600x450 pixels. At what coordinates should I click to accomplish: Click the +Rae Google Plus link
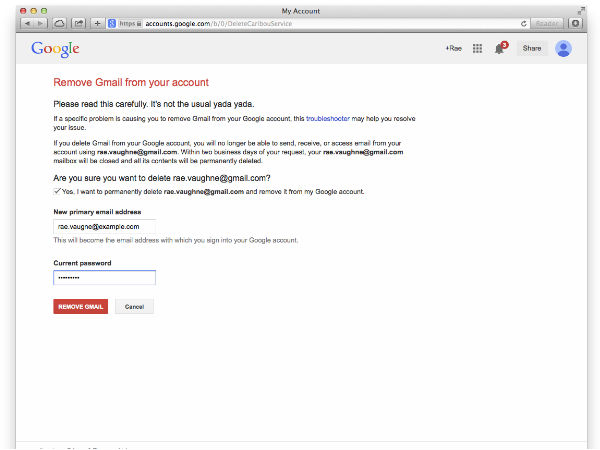[x=453, y=48]
